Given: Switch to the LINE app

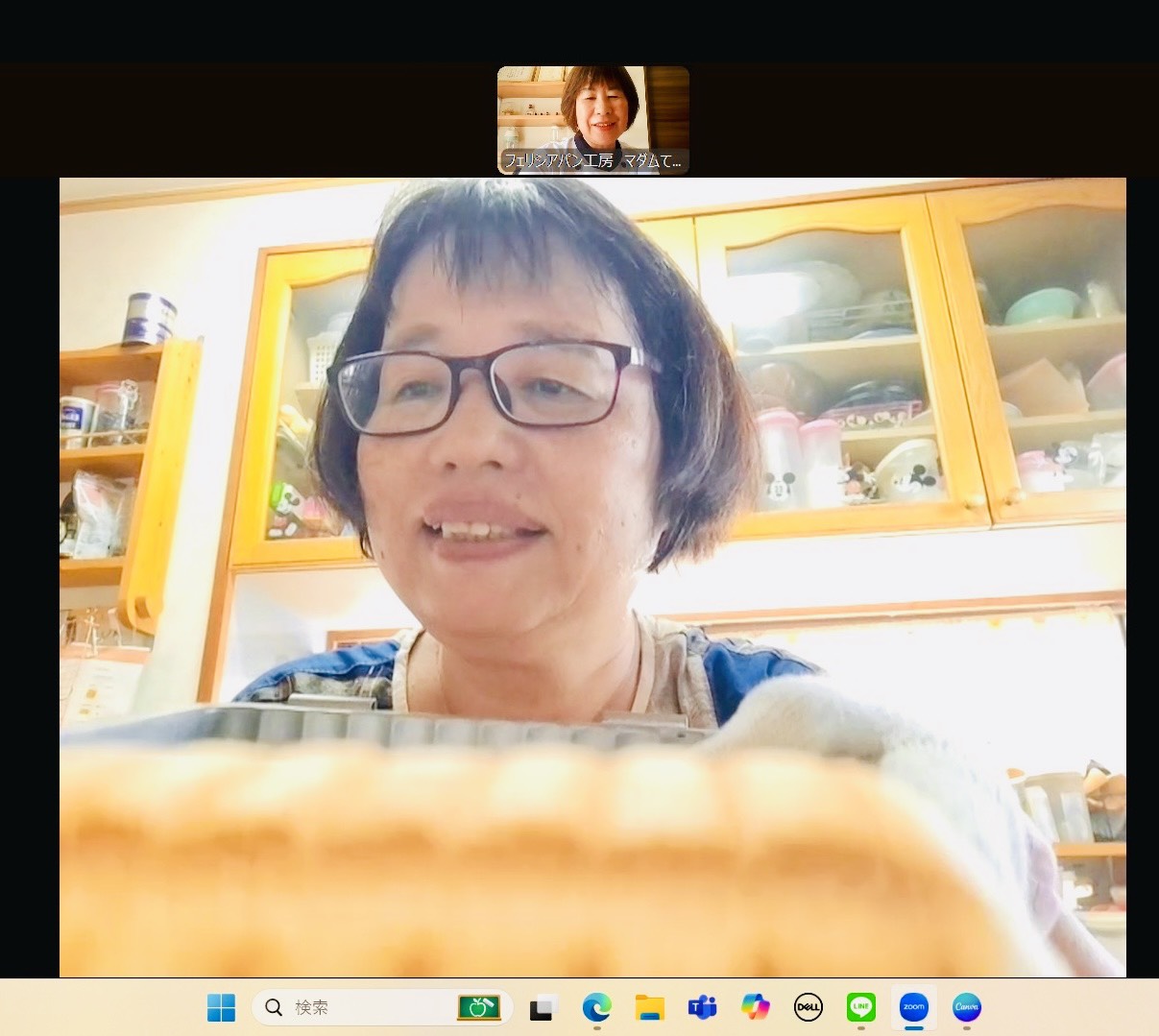Looking at the screenshot, I should point(861,1007).
